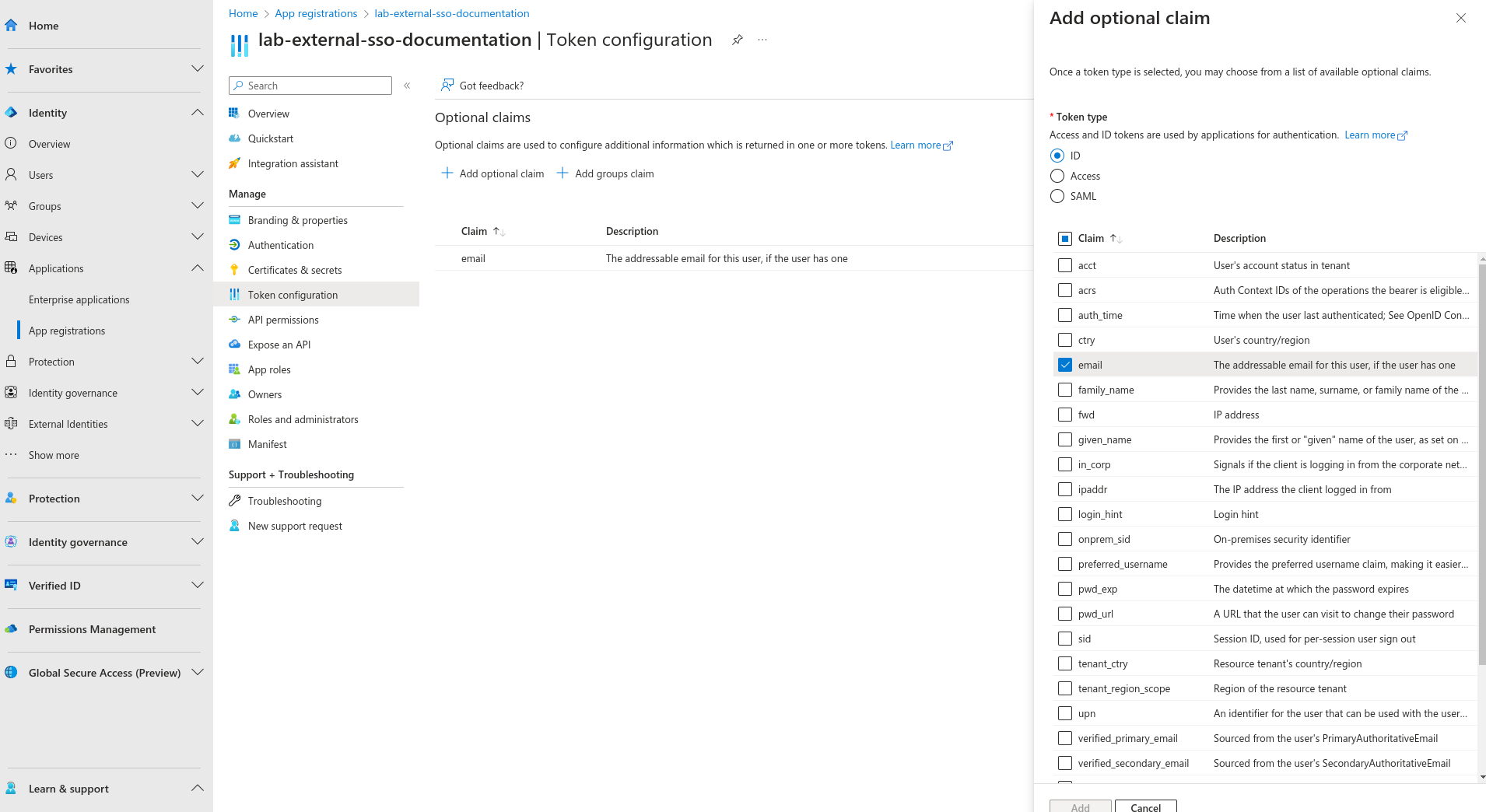Click the Integration assistant rocket icon
This screenshot has height=812, width=1486.
click(234, 163)
